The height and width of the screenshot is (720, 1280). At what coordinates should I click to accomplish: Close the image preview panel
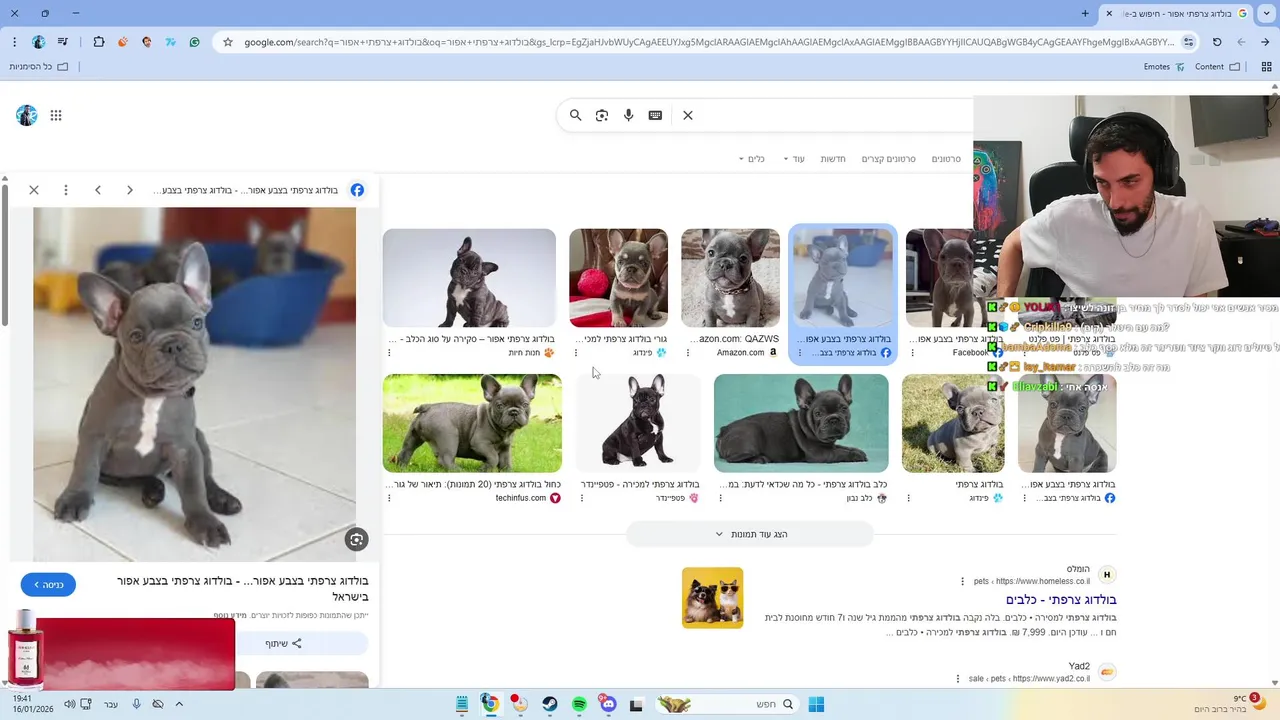pos(34,190)
